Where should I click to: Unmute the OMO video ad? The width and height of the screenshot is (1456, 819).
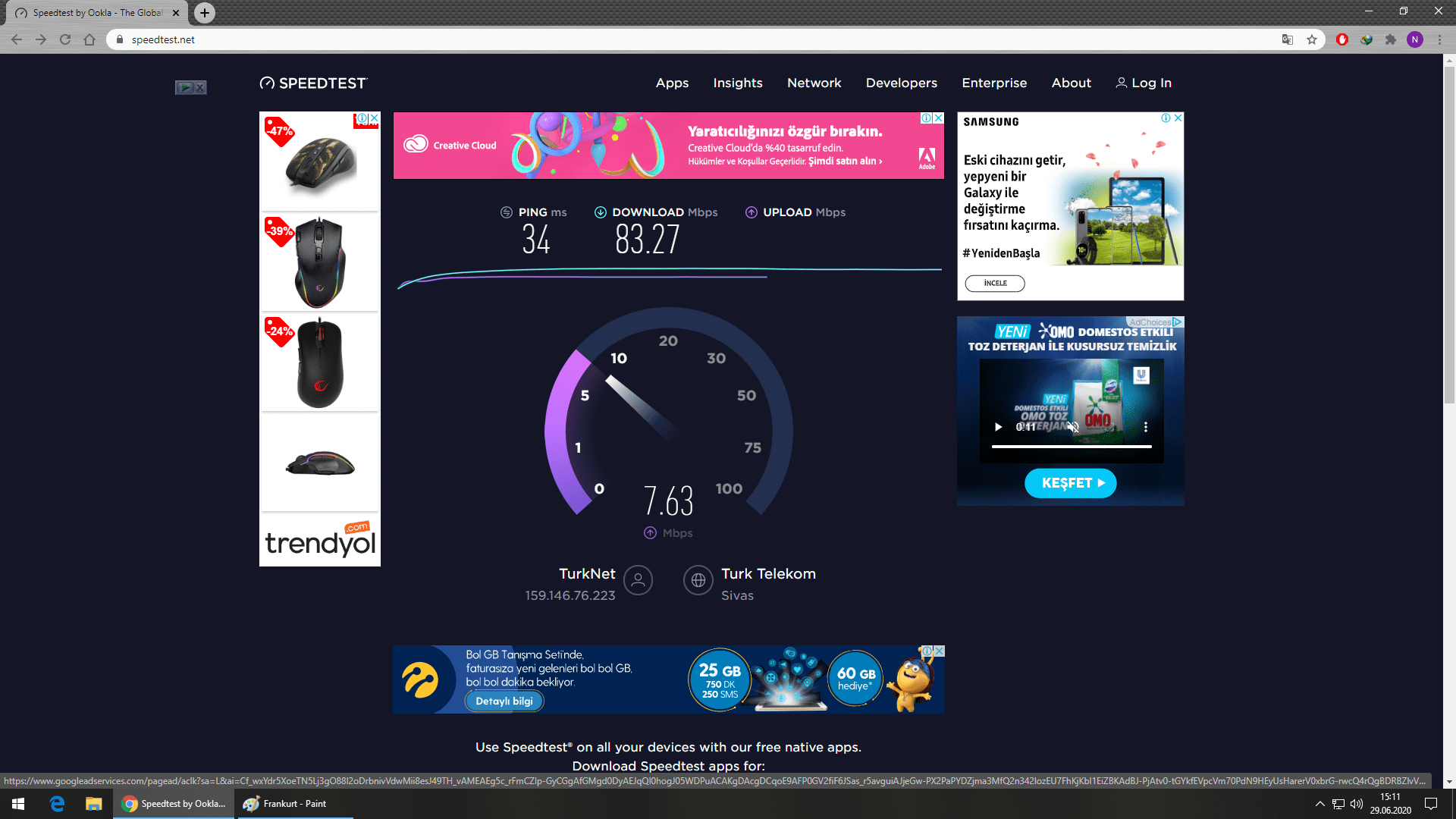(x=1072, y=427)
